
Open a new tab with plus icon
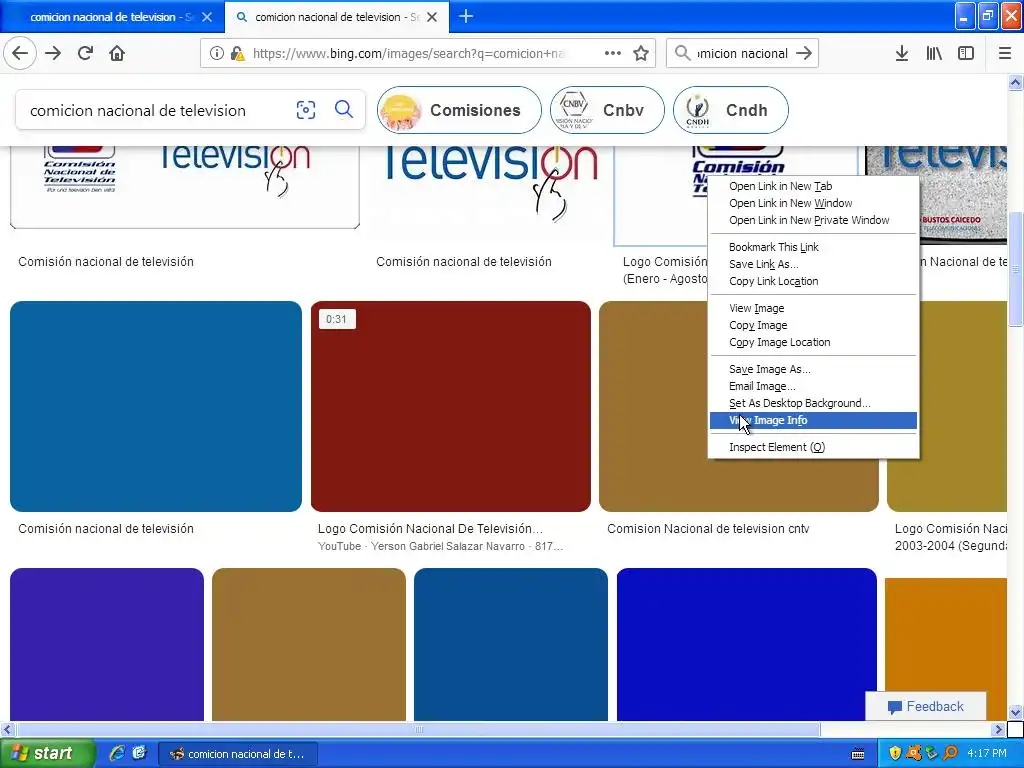(466, 16)
